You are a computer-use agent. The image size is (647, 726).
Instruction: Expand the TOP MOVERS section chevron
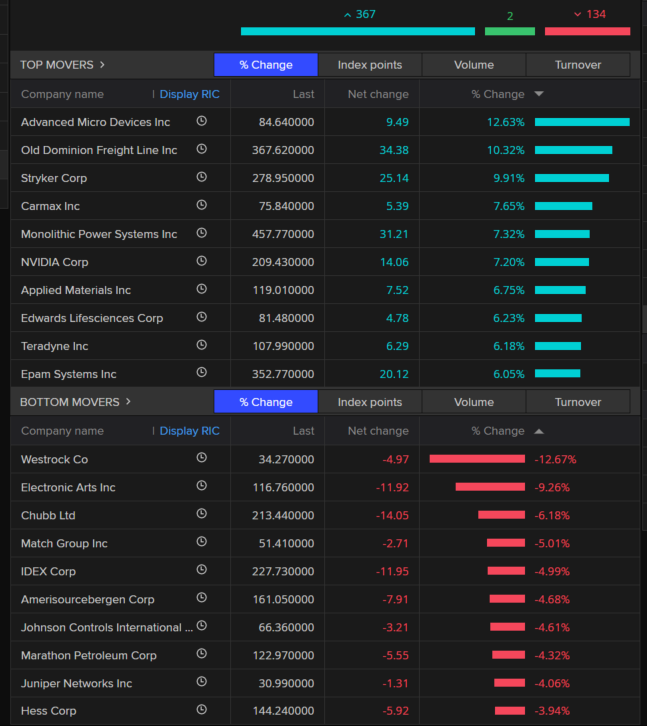point(102,65)
